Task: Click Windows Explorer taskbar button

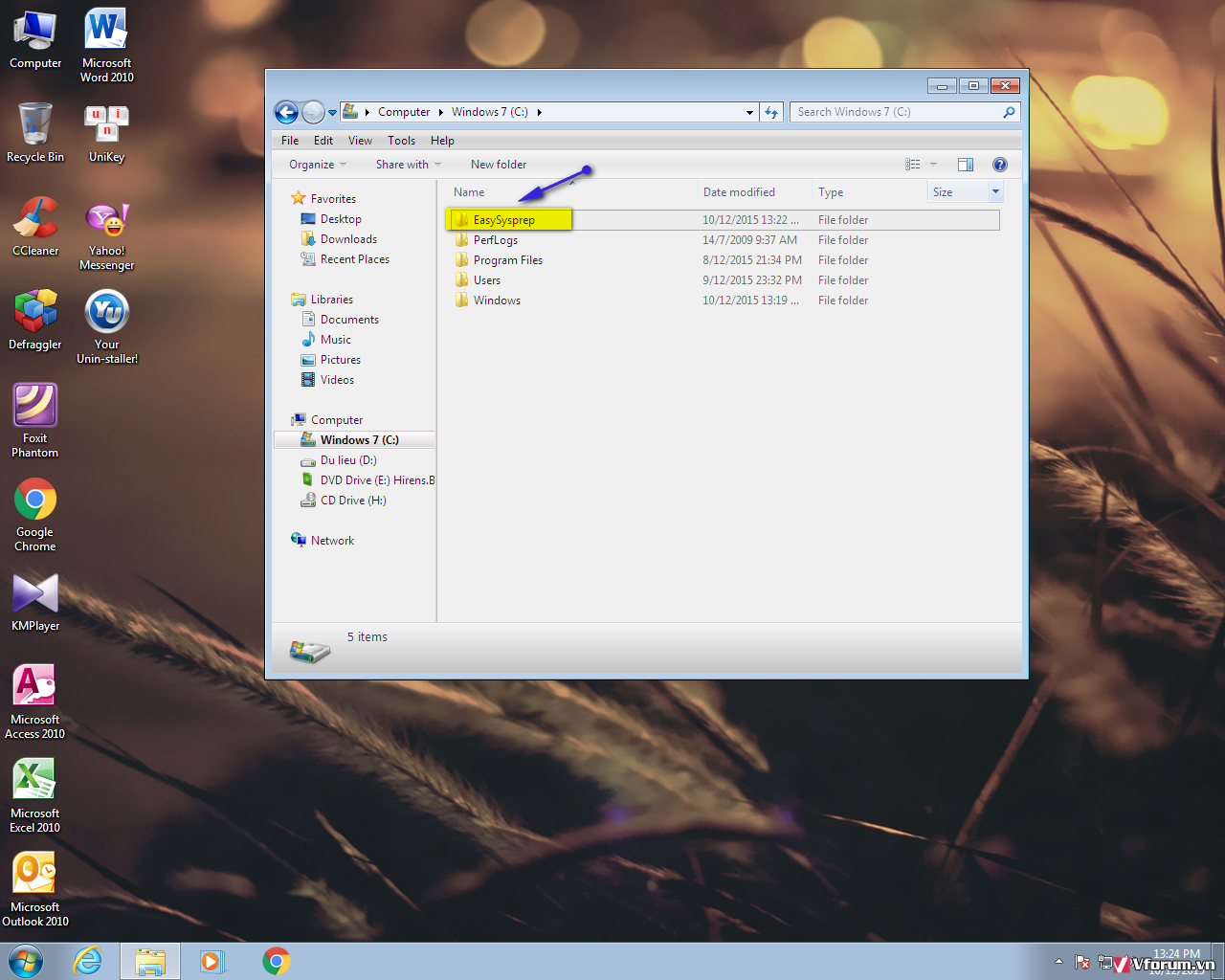Action: point(149,961)
